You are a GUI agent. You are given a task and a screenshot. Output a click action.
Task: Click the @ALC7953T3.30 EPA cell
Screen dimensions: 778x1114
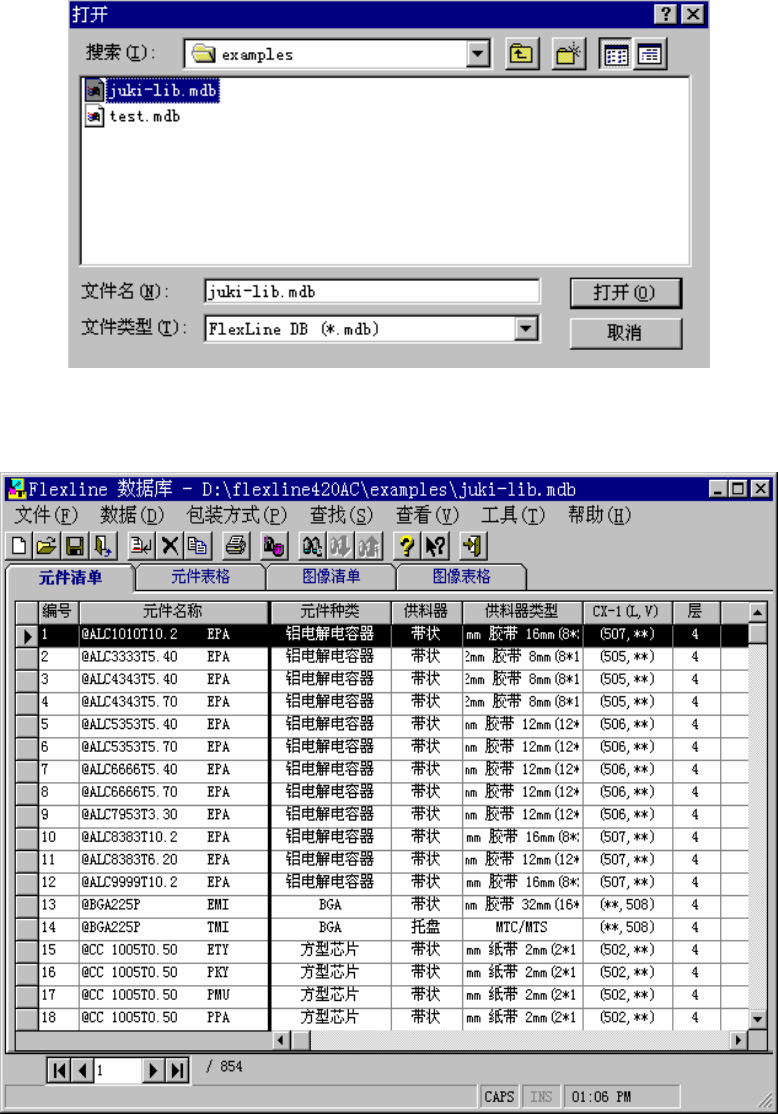coord(173,814)
